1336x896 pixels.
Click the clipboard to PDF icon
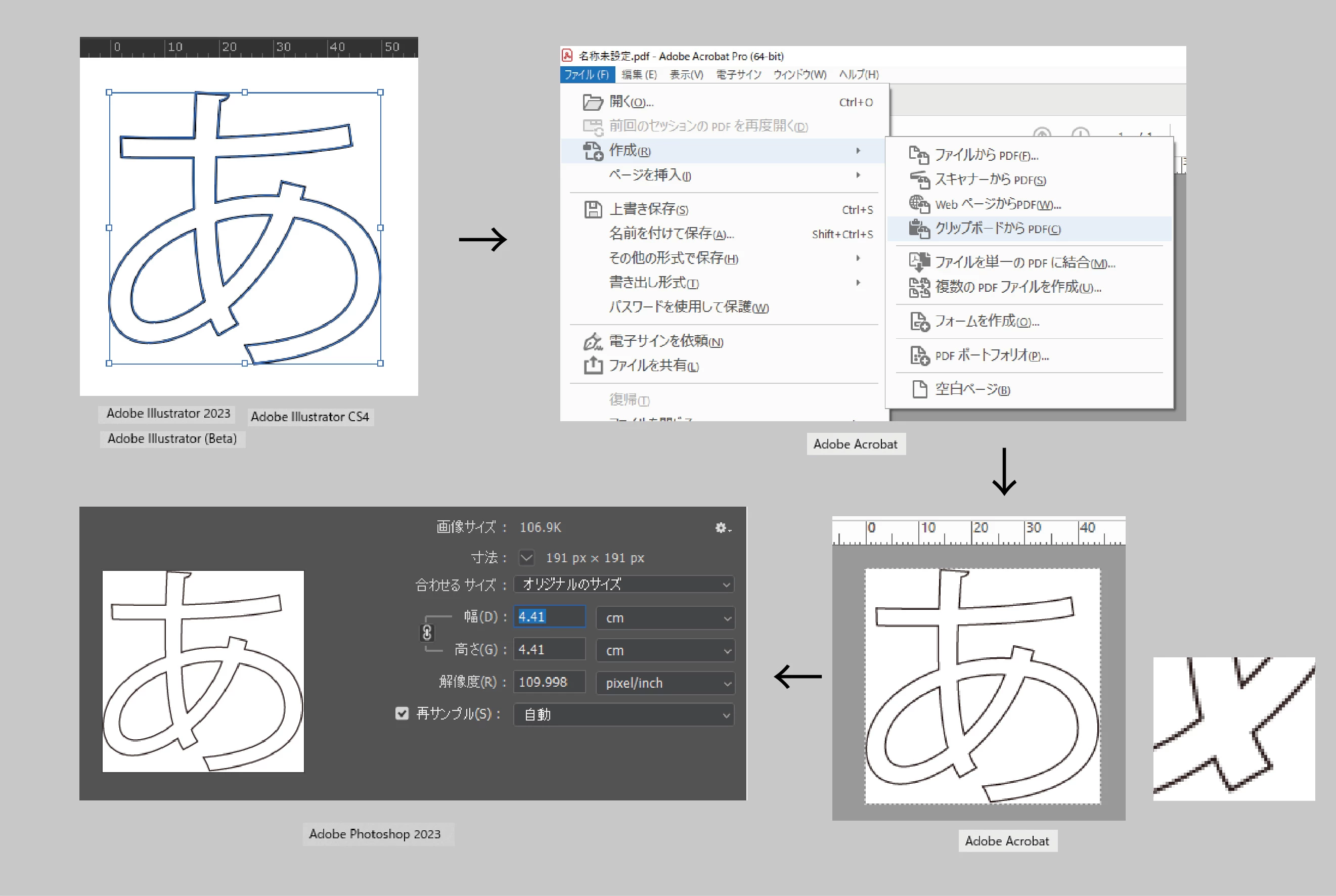(x=919, y=229)
